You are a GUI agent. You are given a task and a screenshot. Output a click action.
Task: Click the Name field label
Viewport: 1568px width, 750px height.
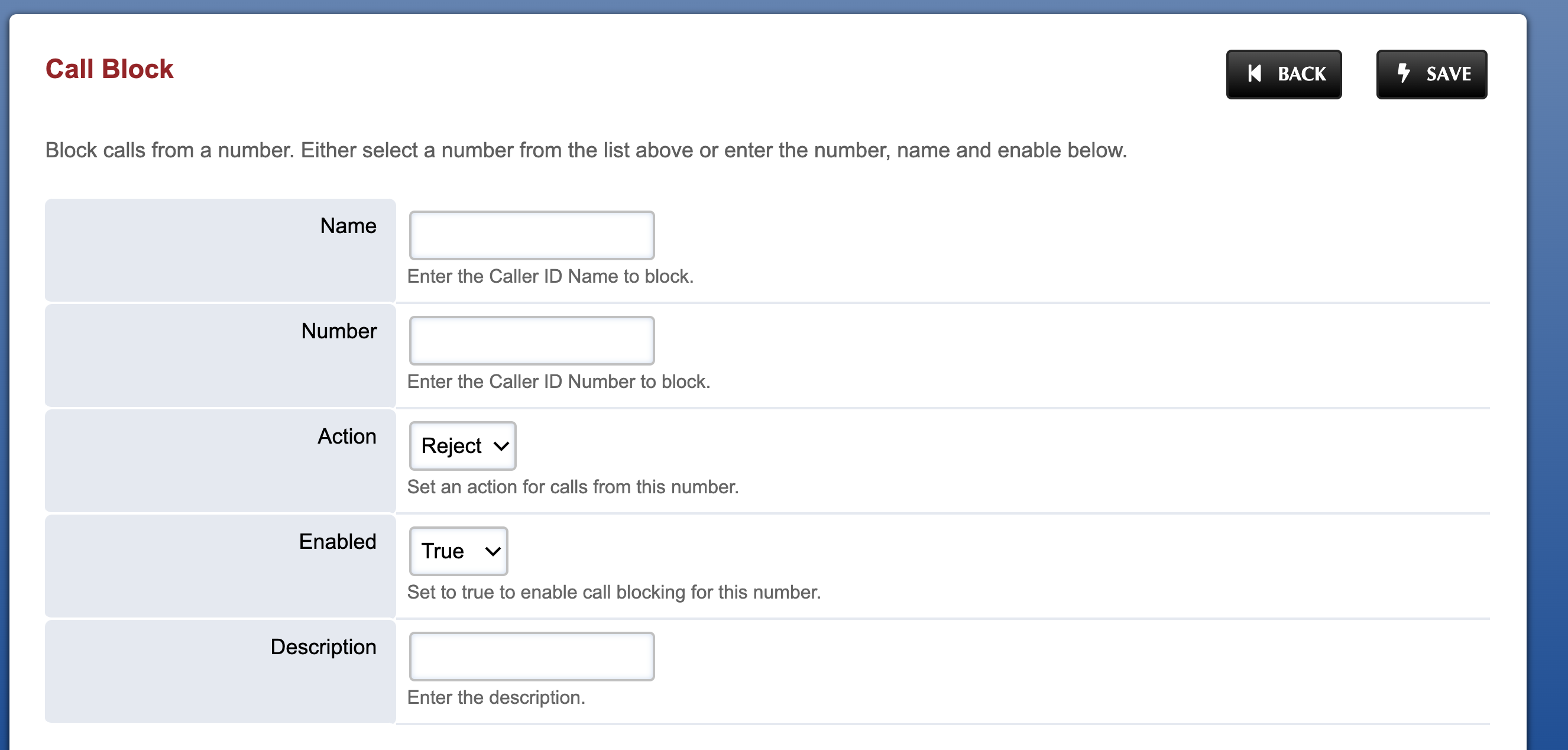348,226
